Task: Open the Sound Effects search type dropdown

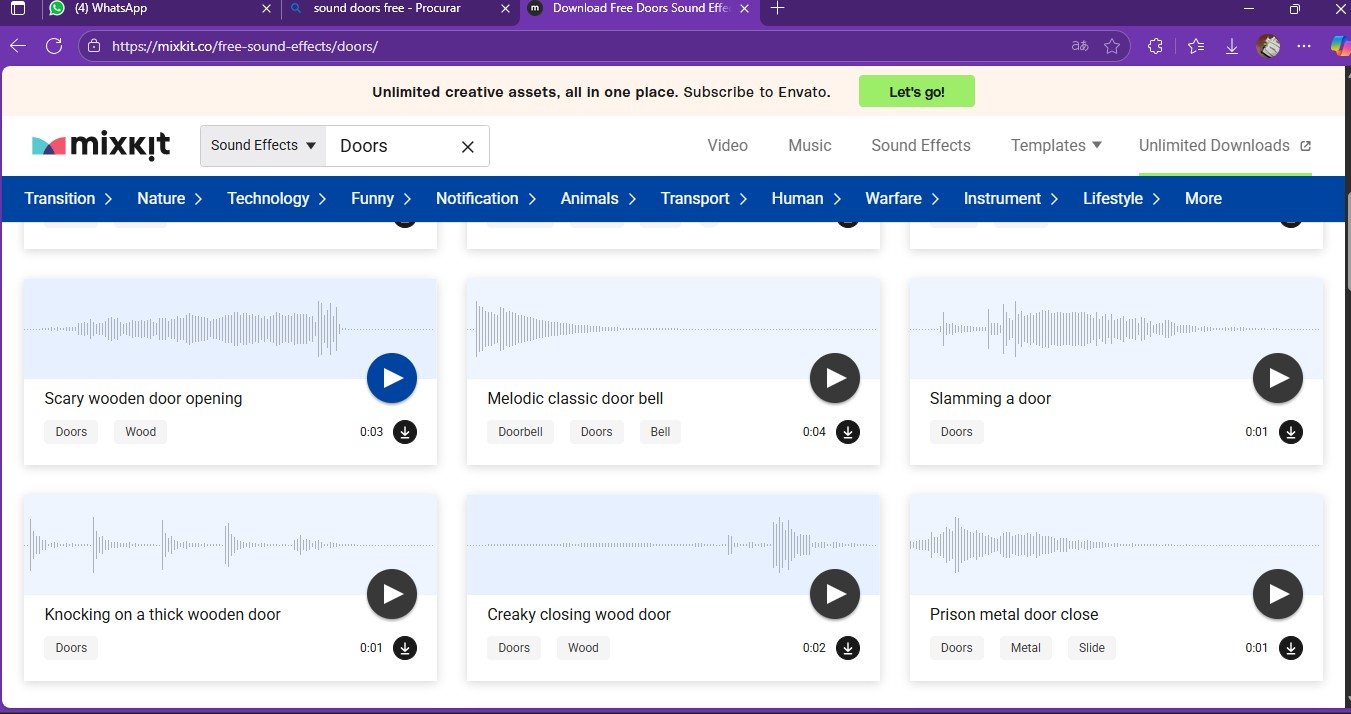Action: point(263,146)
